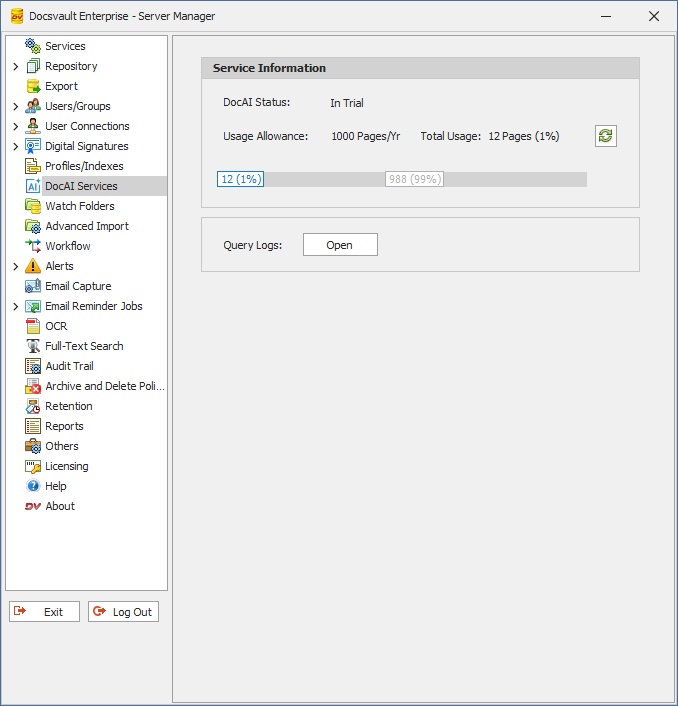Open the Retention label
This screenshot has width=678, height=706.
(68, 406)
